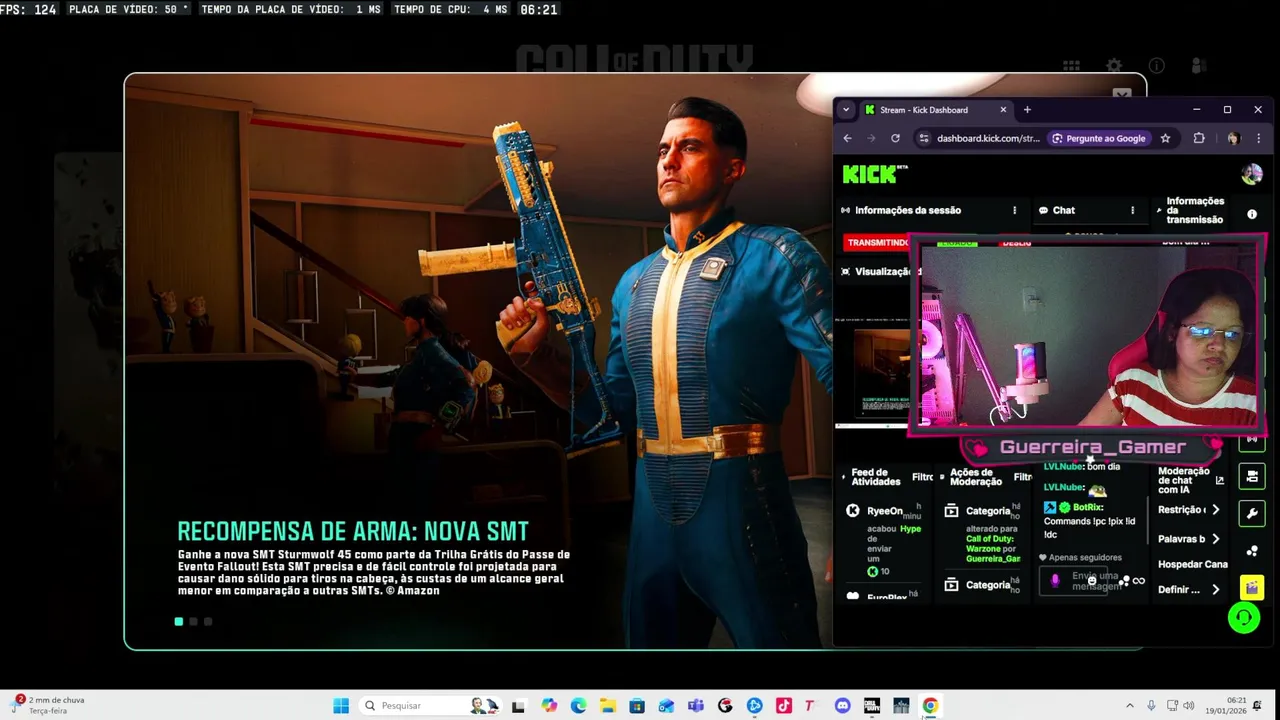Click the stream preview thumbnail

874,370
